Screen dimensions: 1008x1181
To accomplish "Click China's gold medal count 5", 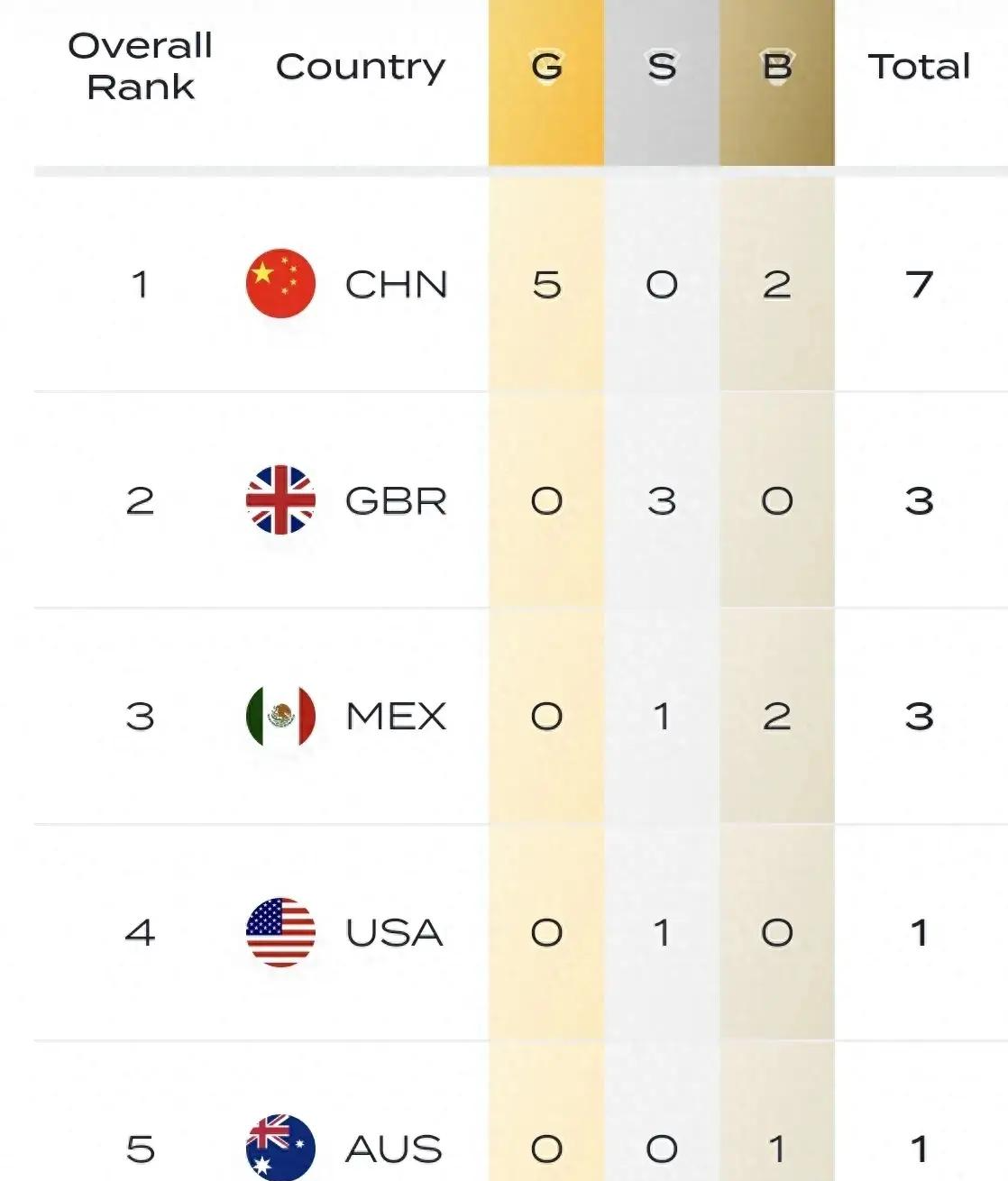I will 546,285.
